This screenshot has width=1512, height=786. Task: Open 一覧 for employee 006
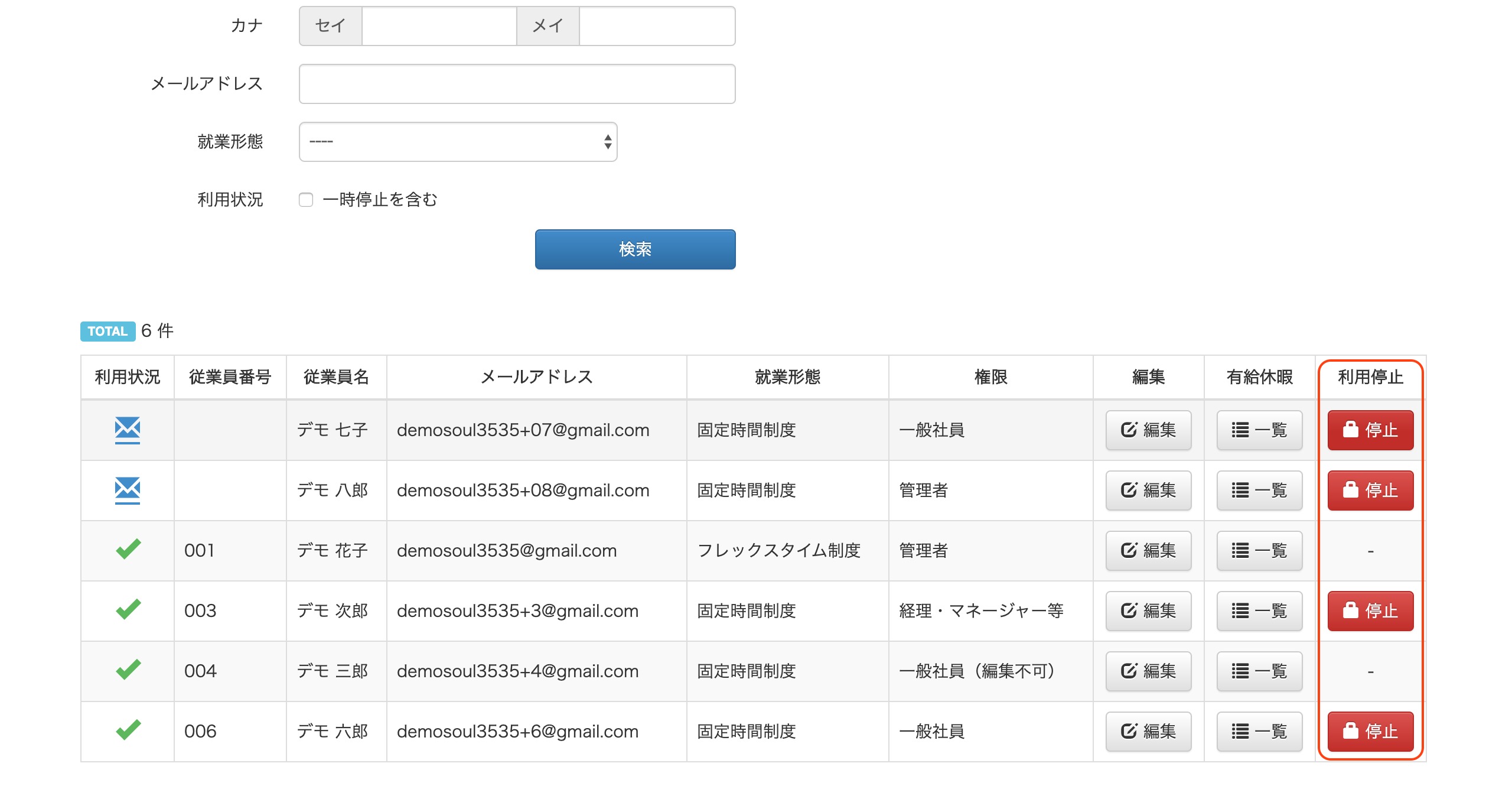coord(1259,731)
